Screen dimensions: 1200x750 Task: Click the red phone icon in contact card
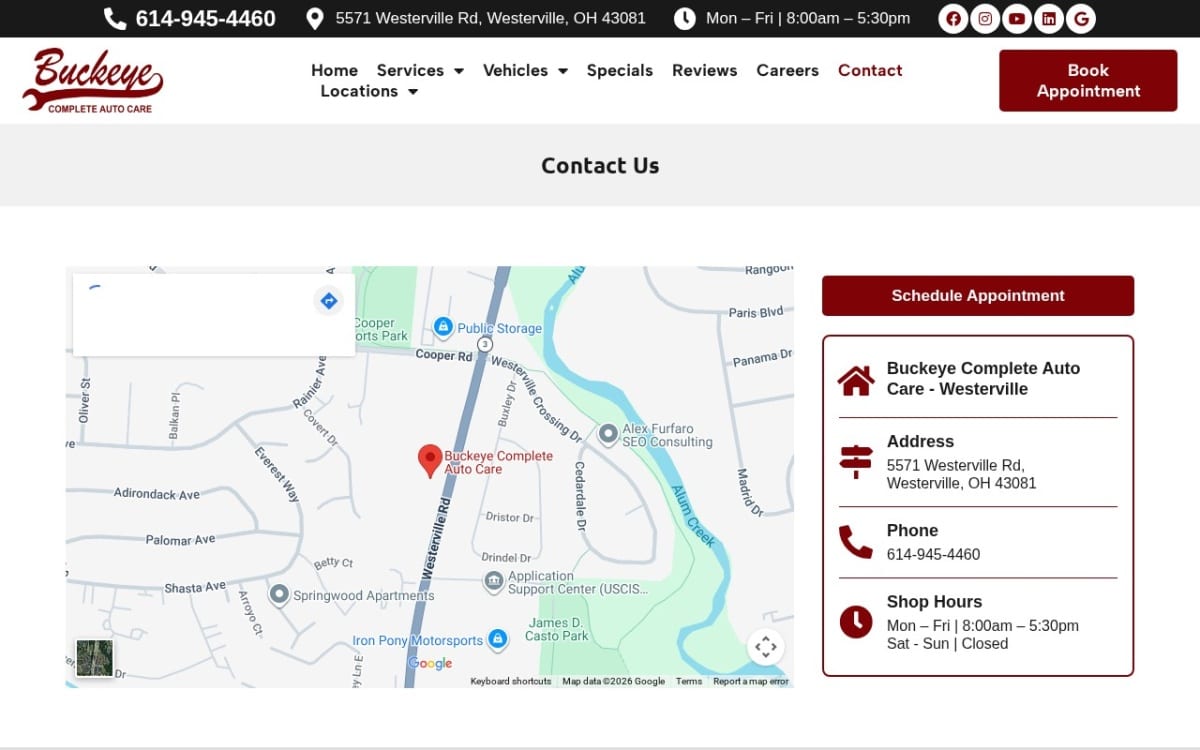pyautogui.click(x=856, y=542)
